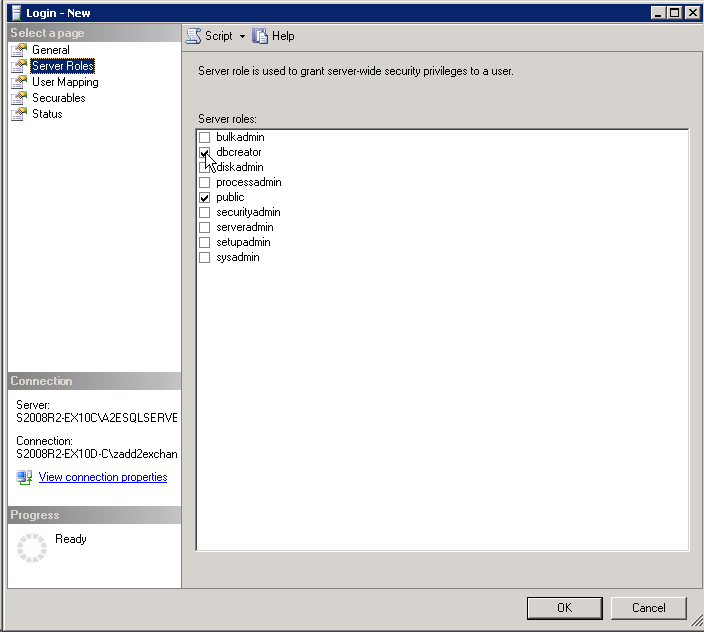Check the processadmin role checkbox
Image resolution: width=704 pixels, height=632 pixels.
click(205, 183)
